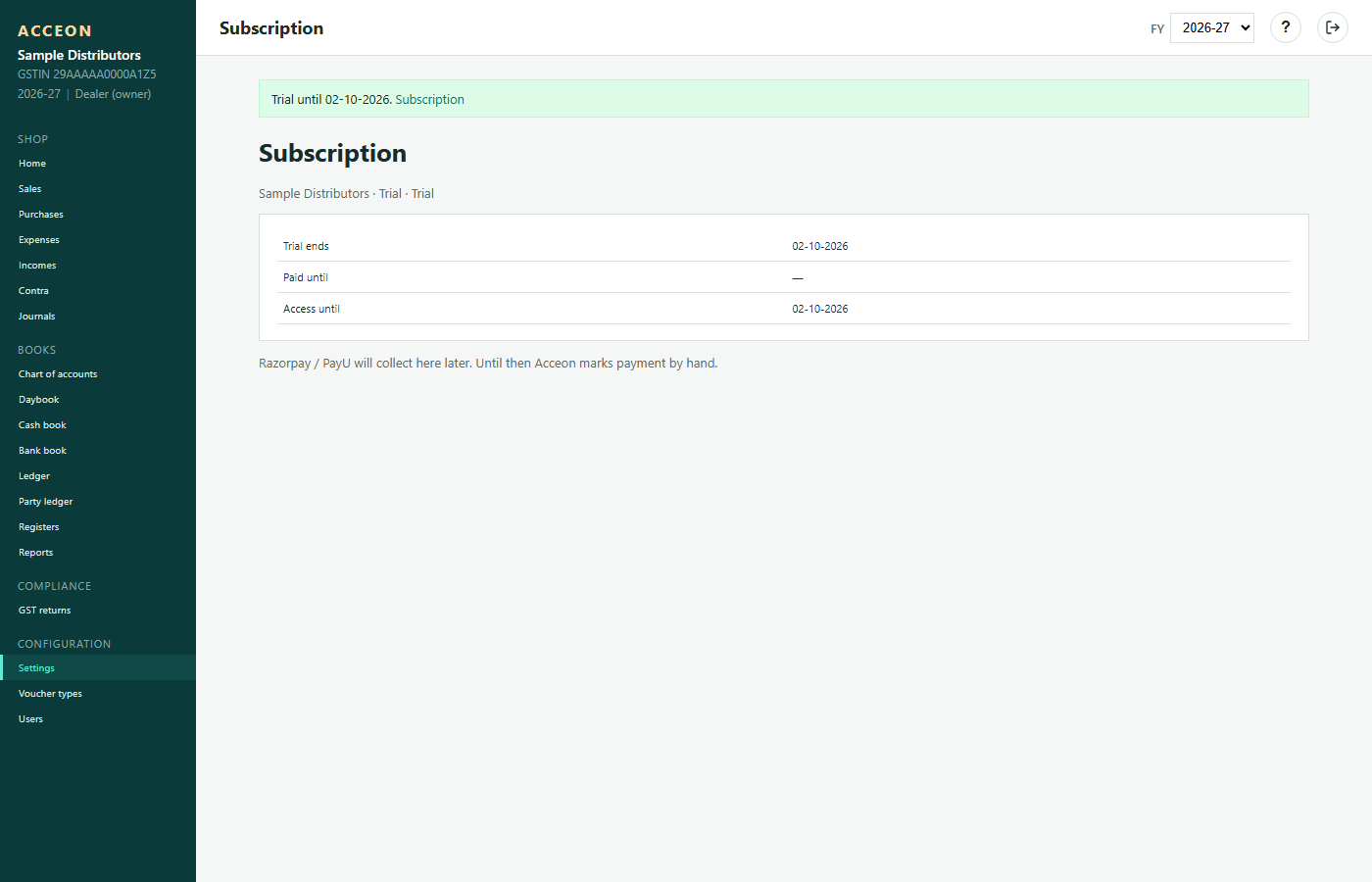Open Expenses in the sidebar
Screen dimensions: 1372x882
click(x=98, y=240)
